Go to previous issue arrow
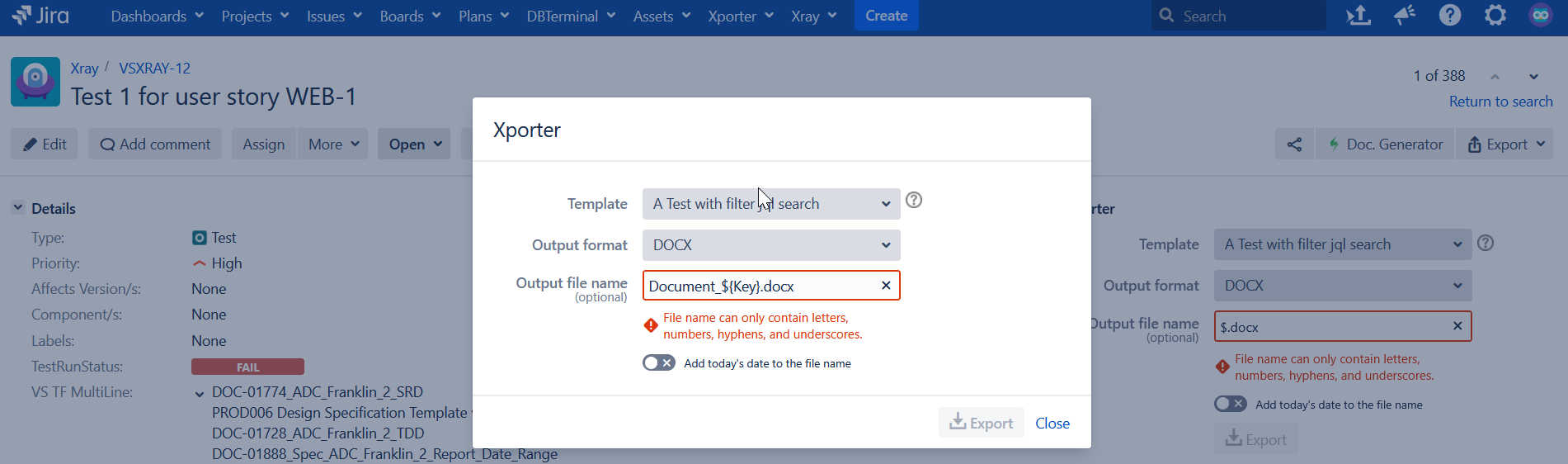1568x464 pixels. 1495,77
